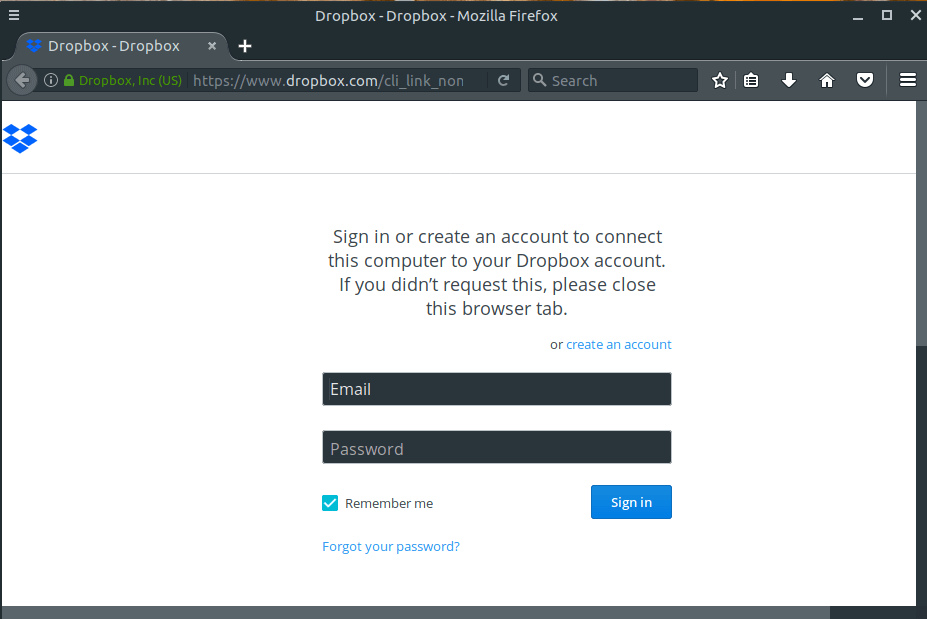Open the window menu in the title bar
927x619 pixels.
point(14,15)
